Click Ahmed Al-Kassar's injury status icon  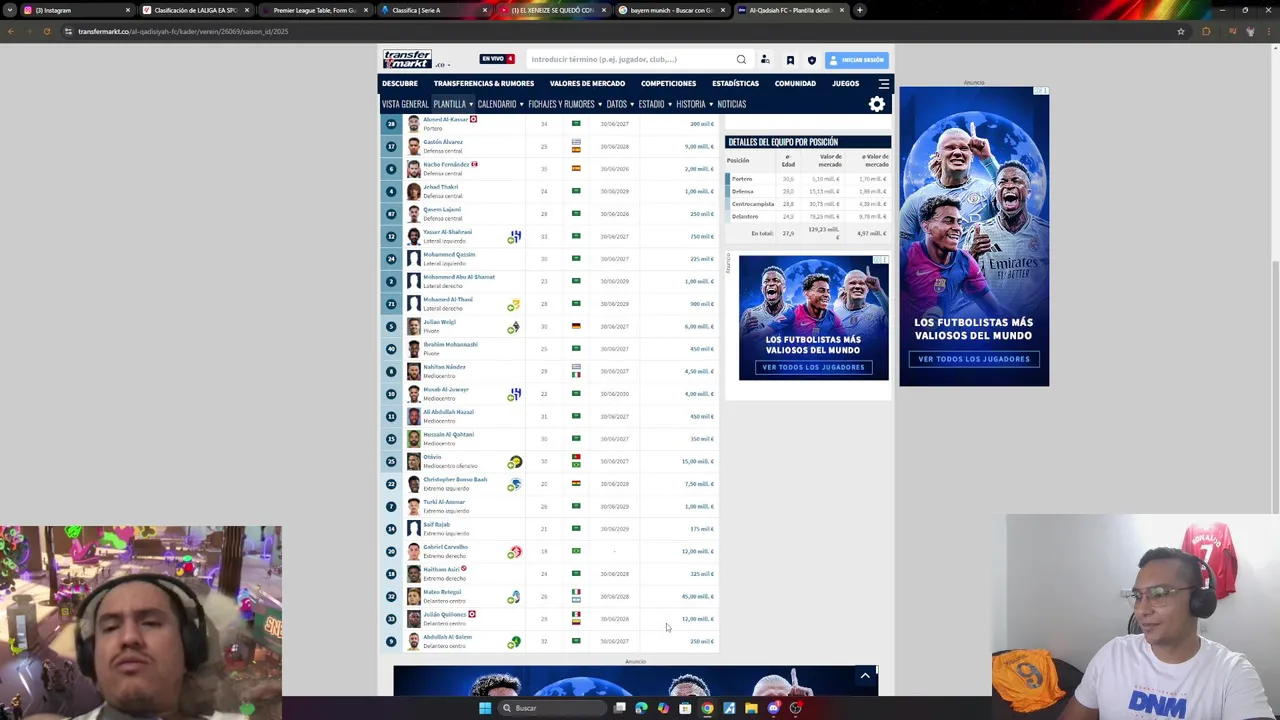[x=473, y=119]
